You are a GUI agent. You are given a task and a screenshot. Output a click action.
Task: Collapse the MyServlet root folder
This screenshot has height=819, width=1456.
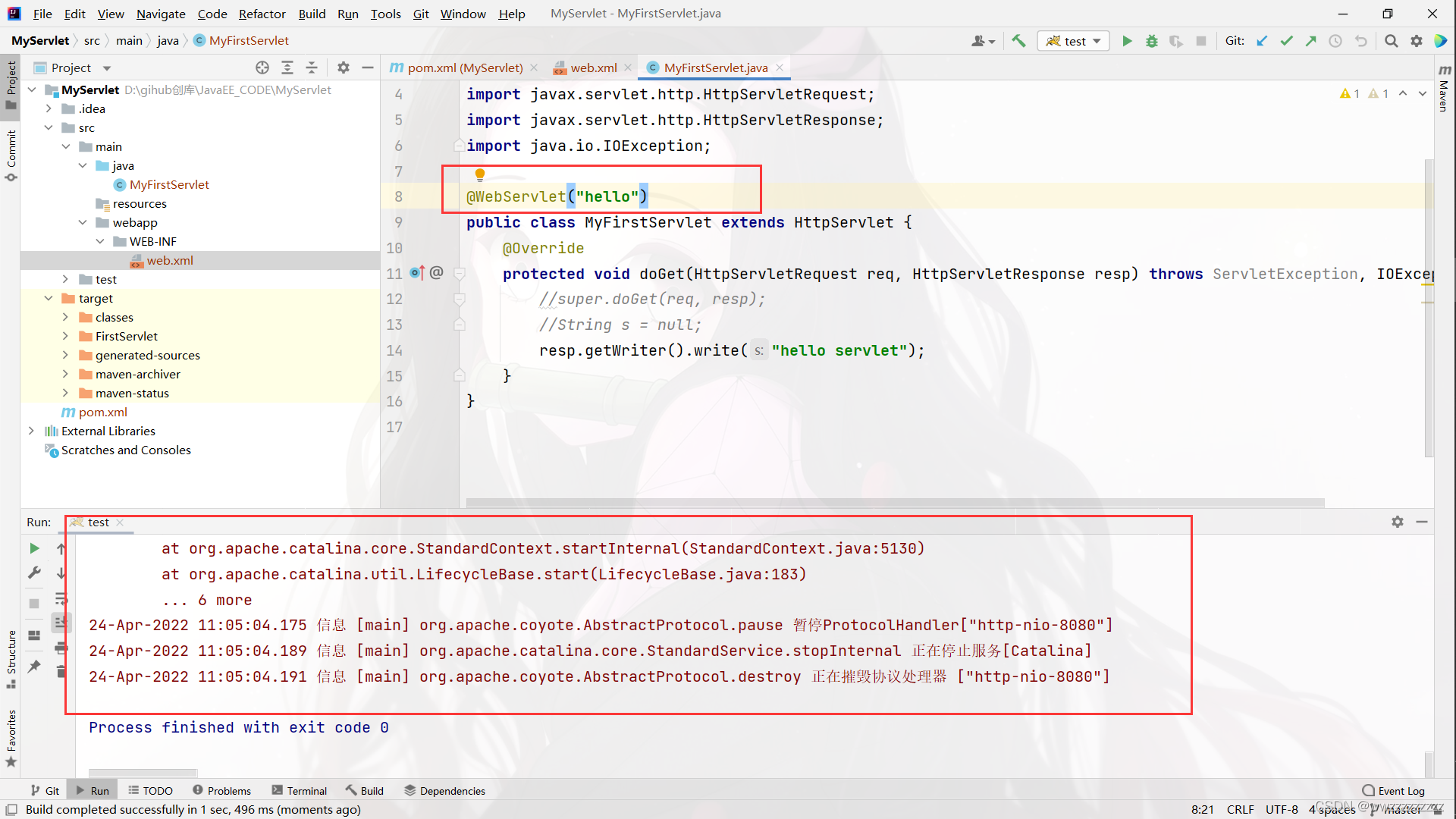(x=32, y=89)
